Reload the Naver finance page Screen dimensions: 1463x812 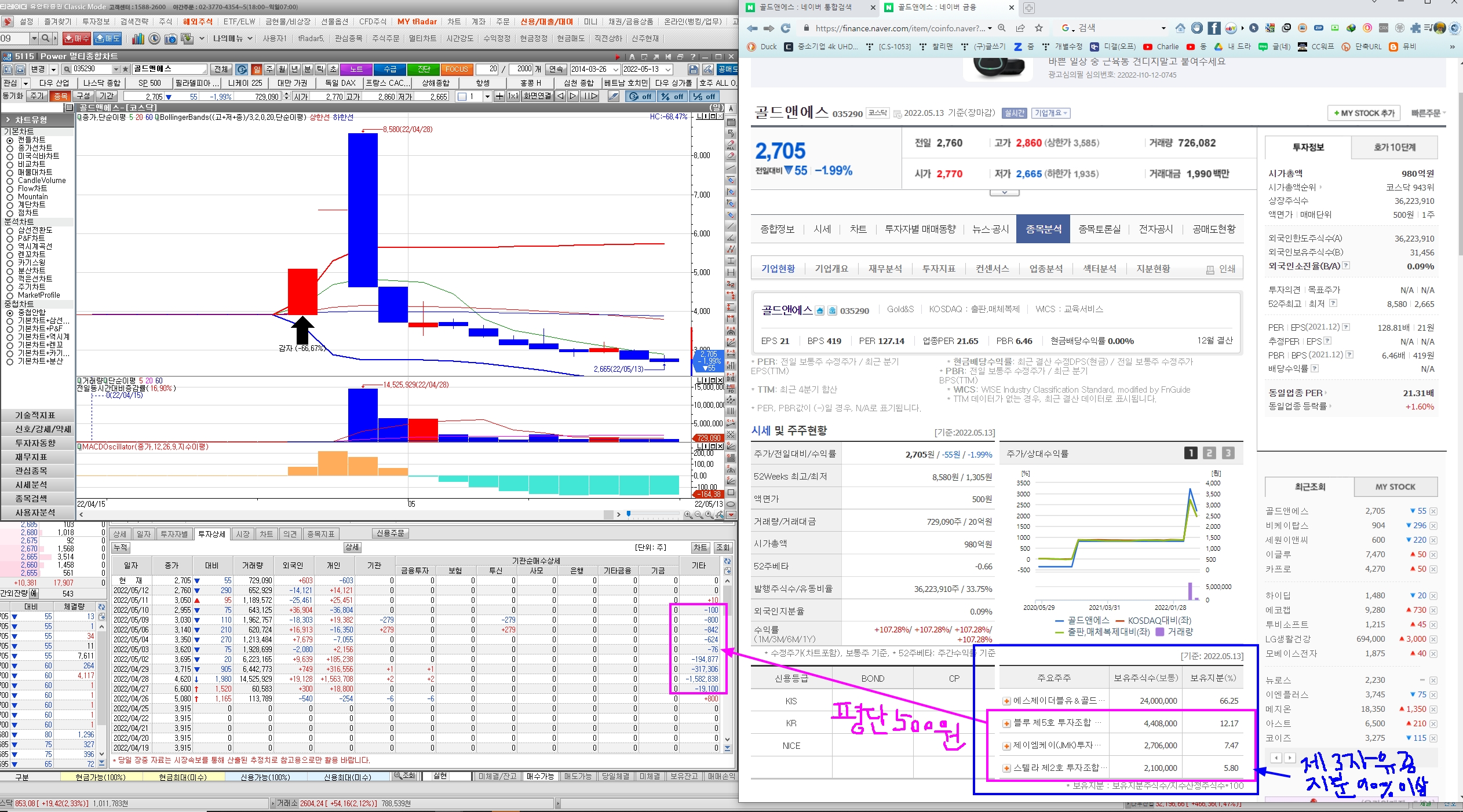[786, 28]
